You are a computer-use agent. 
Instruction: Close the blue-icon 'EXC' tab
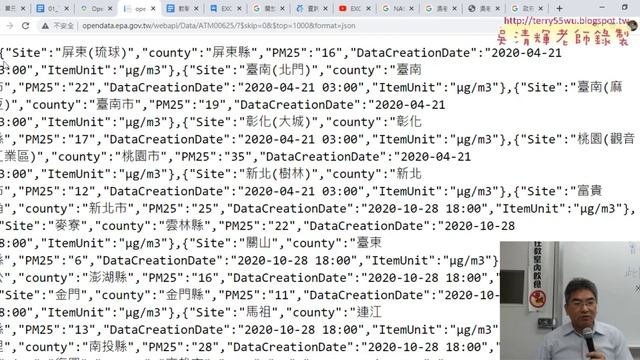click(239, 8)
